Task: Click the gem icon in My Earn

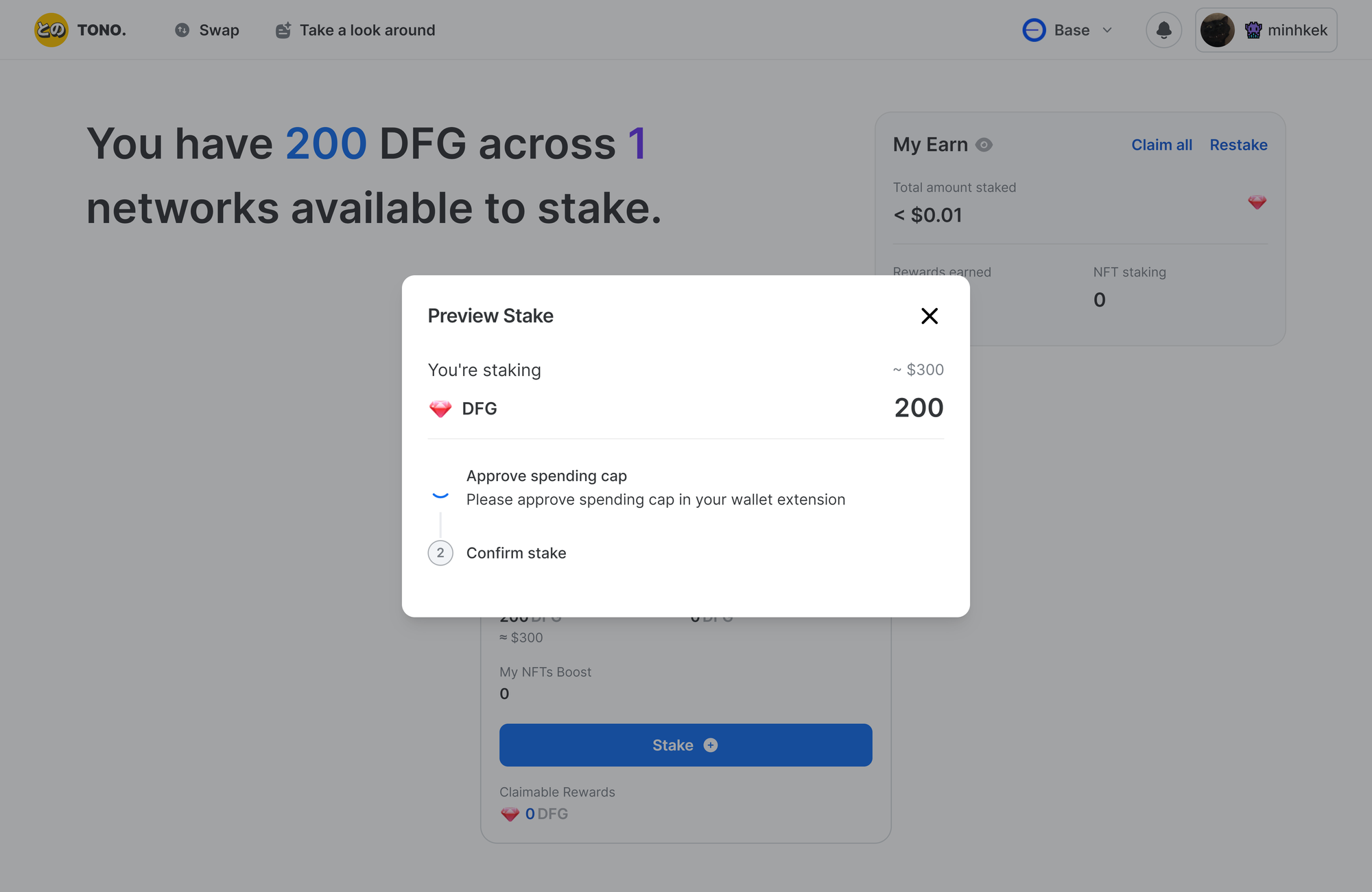Action: pyautogui.click(x=1257, y=202)
